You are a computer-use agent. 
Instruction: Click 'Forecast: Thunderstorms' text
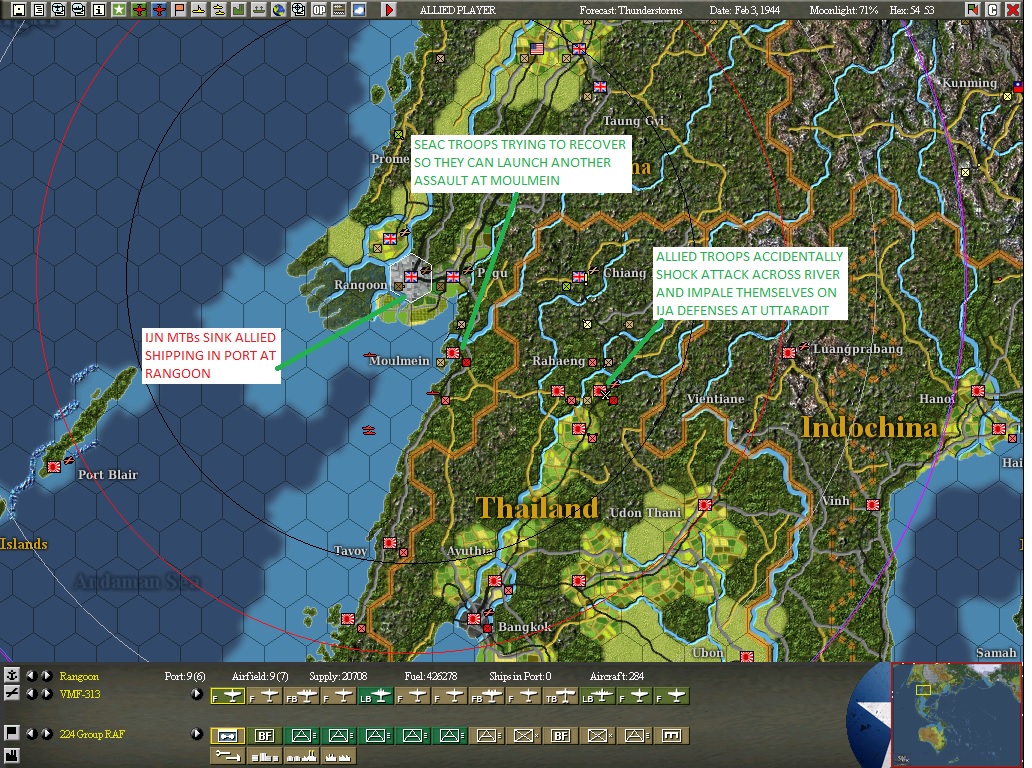[631, 10]
